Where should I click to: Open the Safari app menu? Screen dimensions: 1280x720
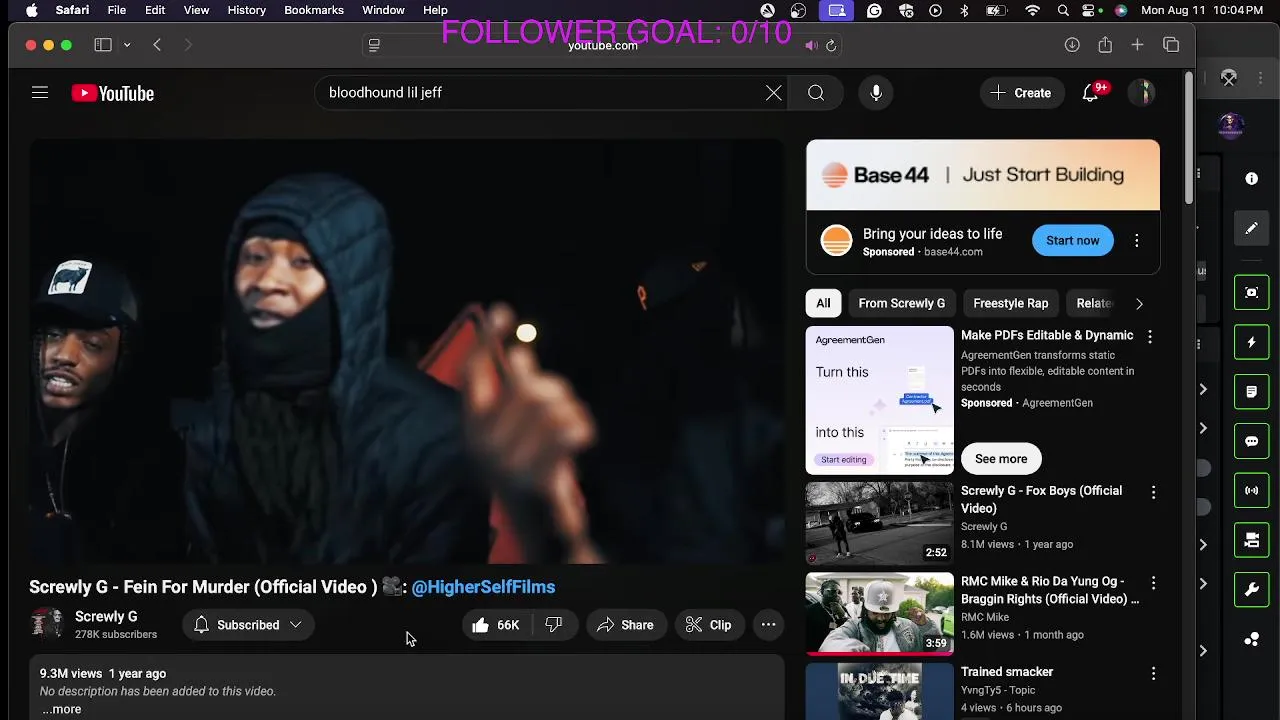72,10
